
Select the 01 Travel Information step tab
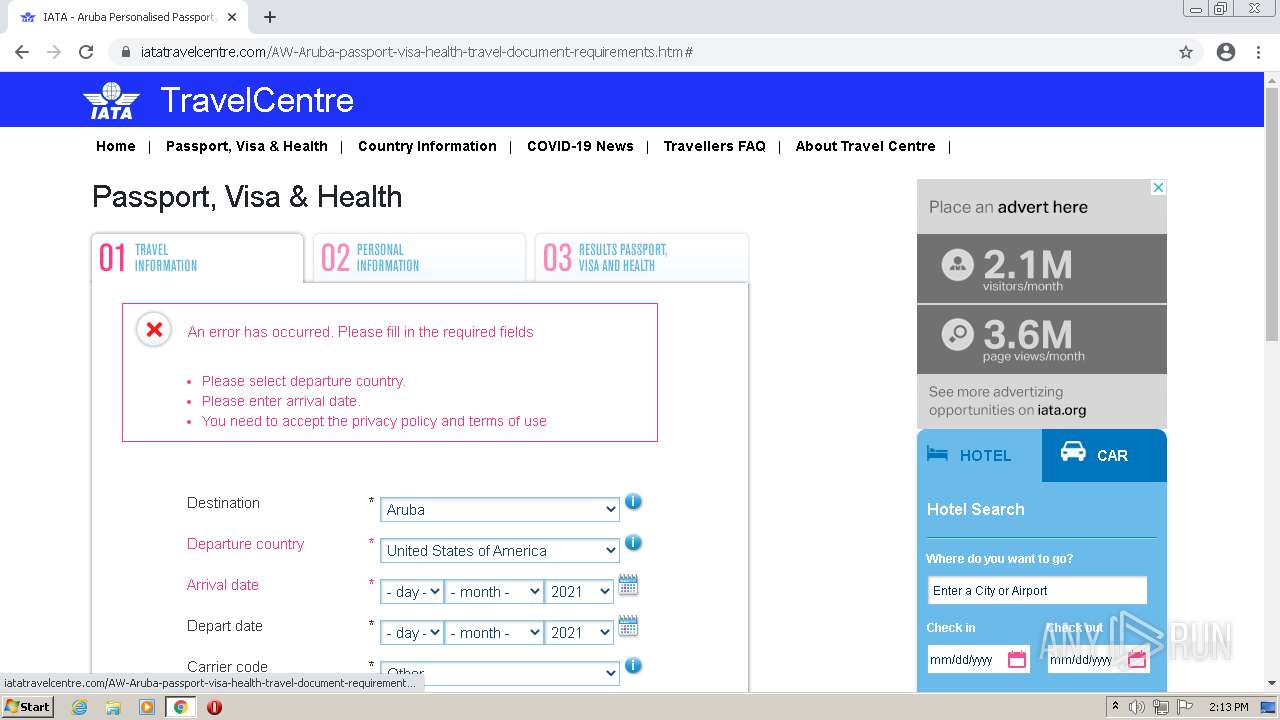(197, 258)
